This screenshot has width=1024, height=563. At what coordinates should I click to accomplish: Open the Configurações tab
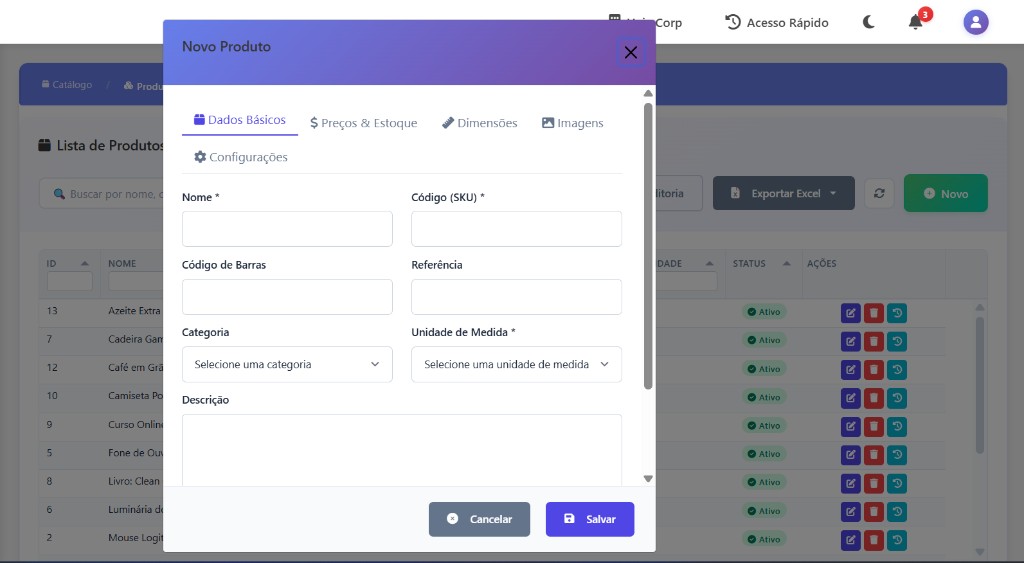coord(241,157)
